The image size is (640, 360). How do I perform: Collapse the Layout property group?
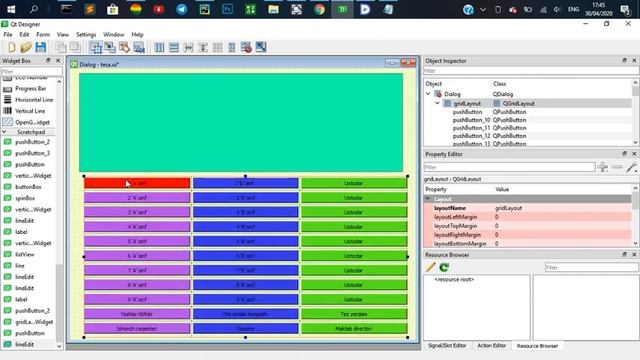[428, 199]
